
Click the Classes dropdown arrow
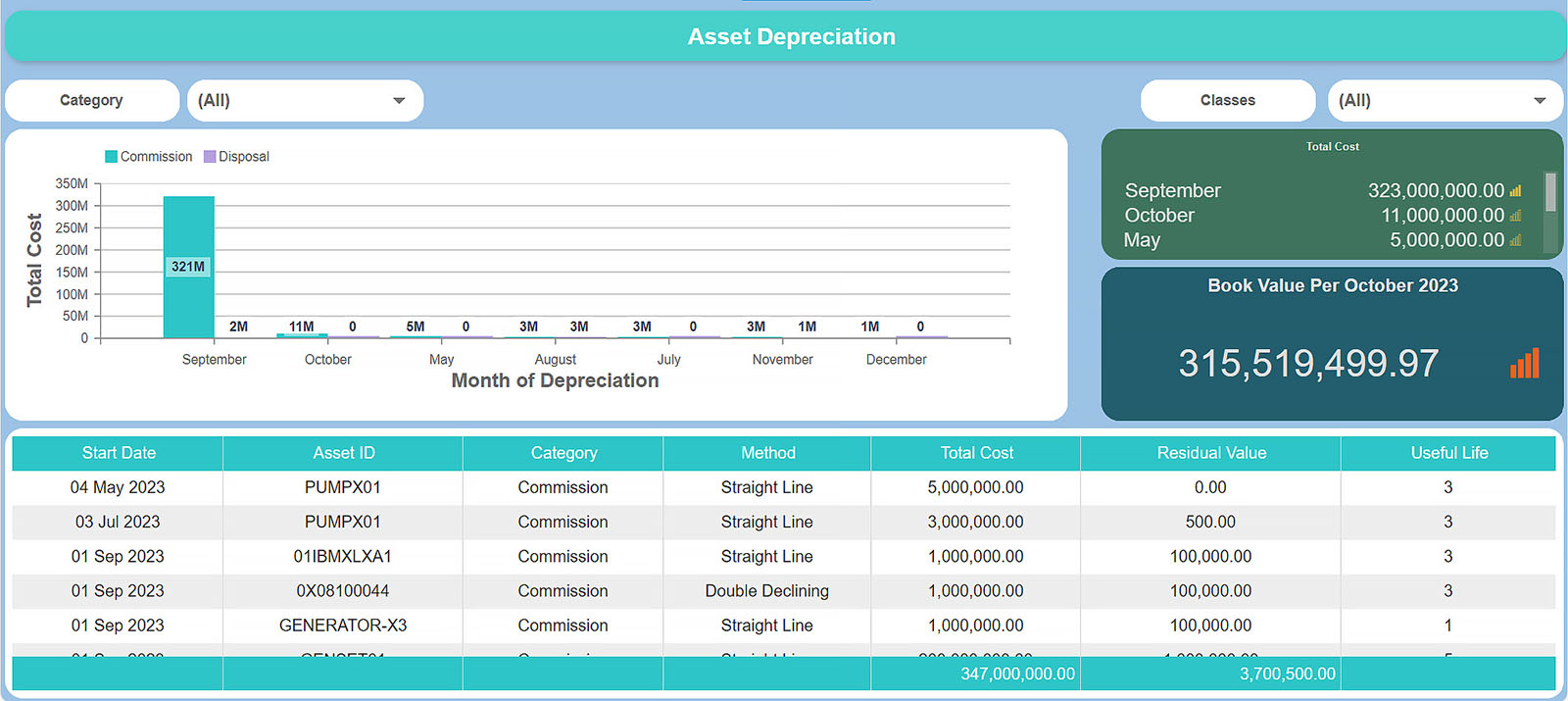(1540, 101)
